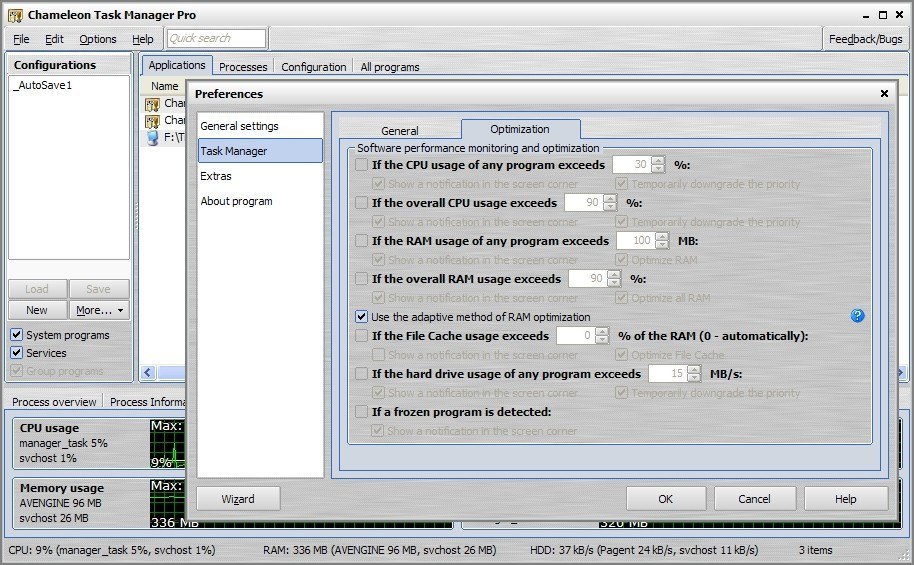Screen dimensions: 914x565
Task: Uncheck adaptive method of RAM optimization
Action: tap(361, 317)
